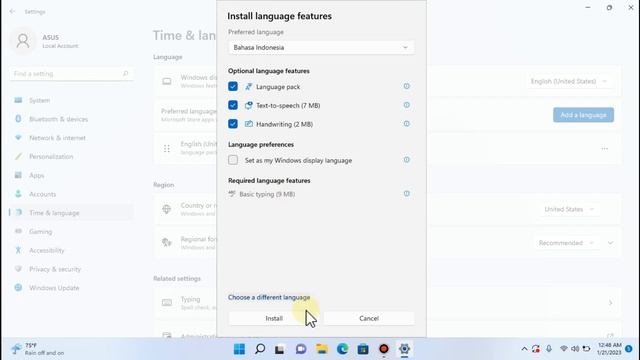
Task: Open System settings in sidebar
Action: 71,100
